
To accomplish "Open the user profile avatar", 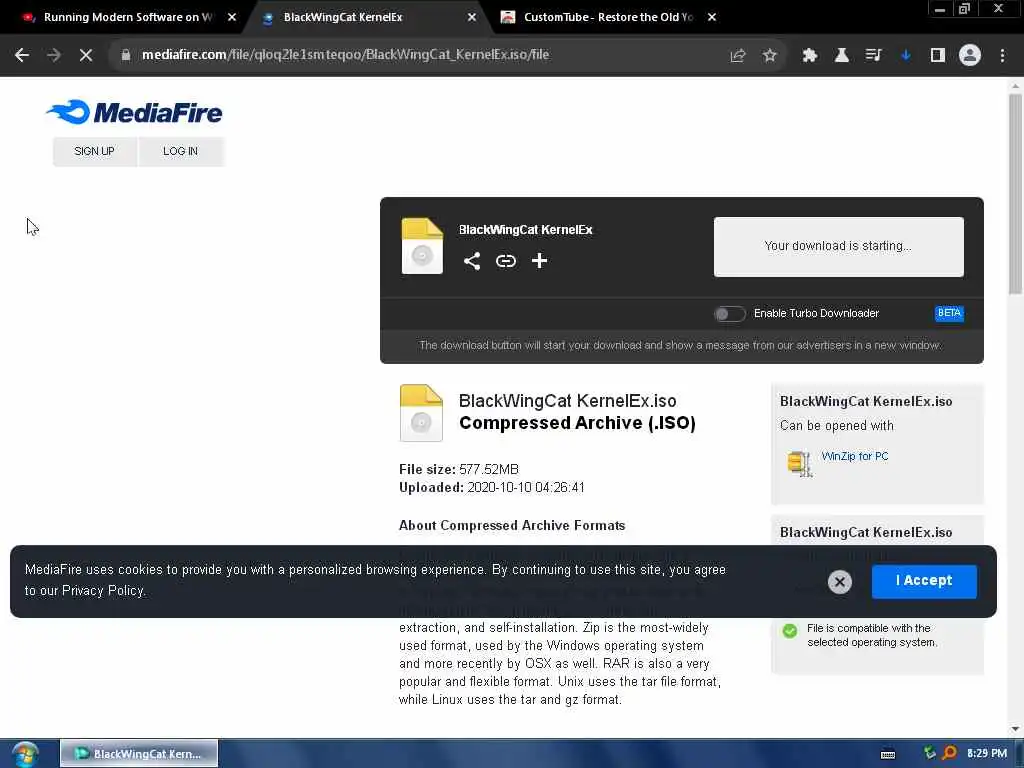I will (970, 56).
